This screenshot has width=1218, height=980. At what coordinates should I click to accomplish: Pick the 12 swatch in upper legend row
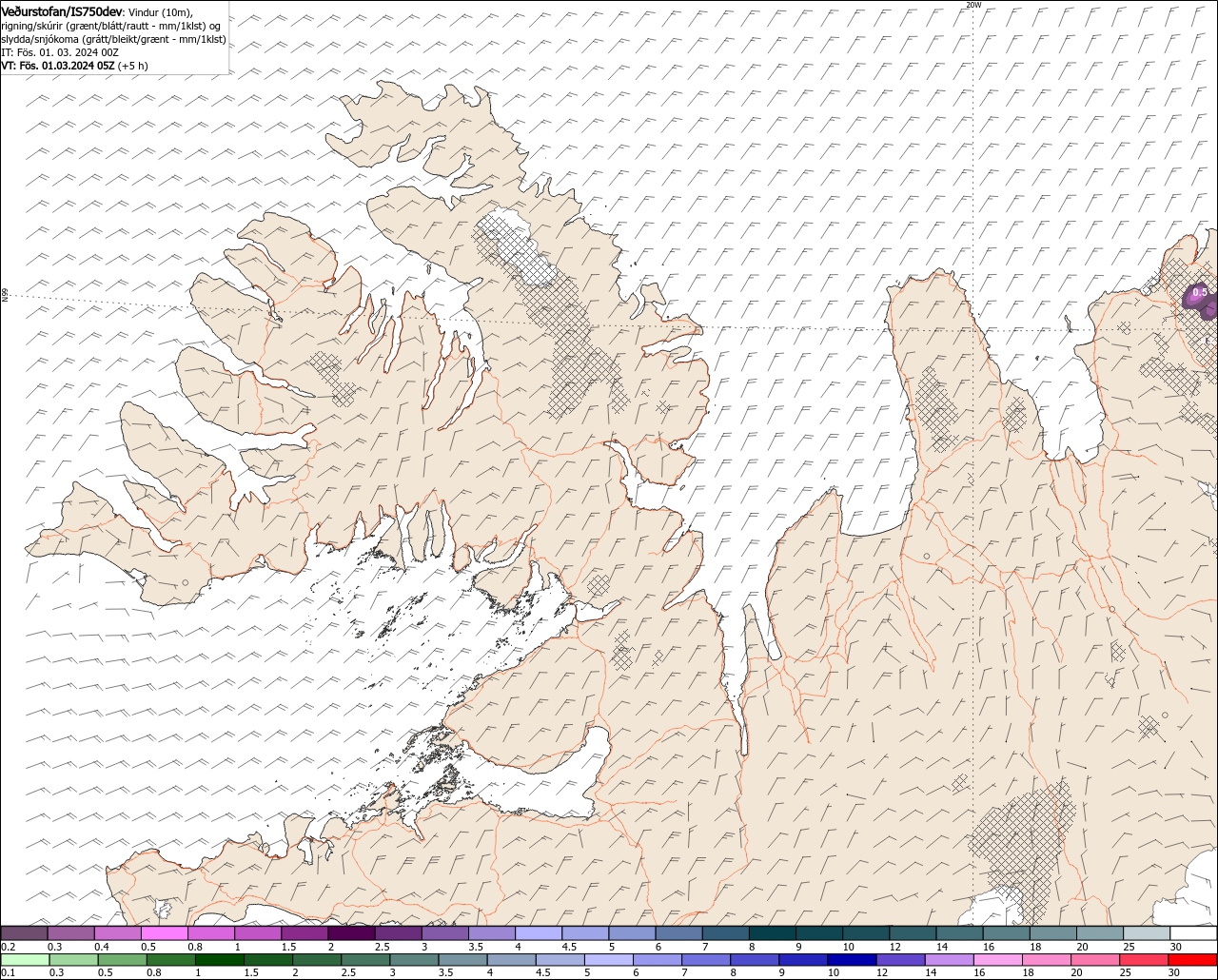pyautogui.click(x=913, y=933)
